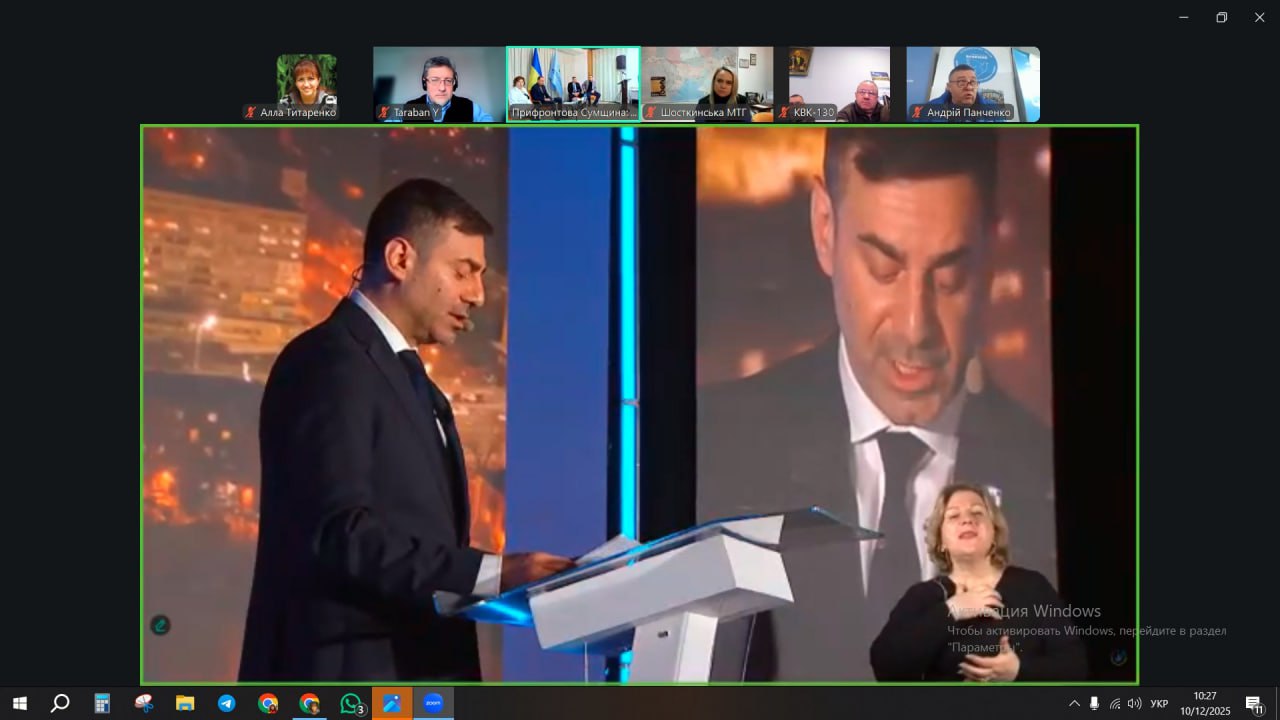Switch the УКР keyboard language indicator
This screenshot has height=720, width=1280.
click(1159, 703)
